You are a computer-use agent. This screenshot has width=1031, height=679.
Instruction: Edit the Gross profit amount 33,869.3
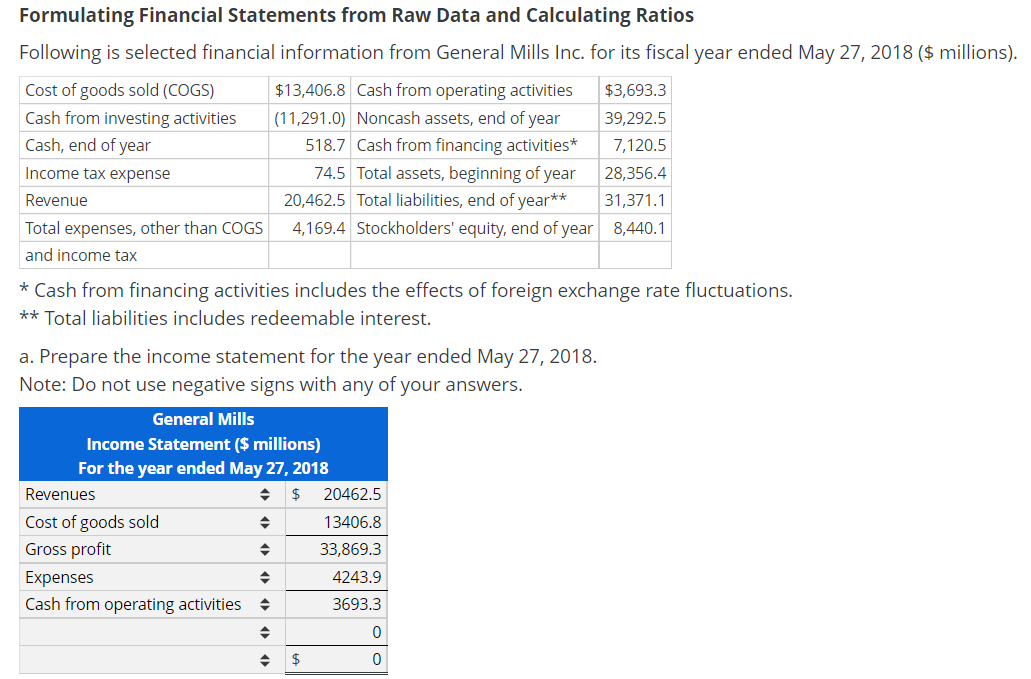click(336, 550)
